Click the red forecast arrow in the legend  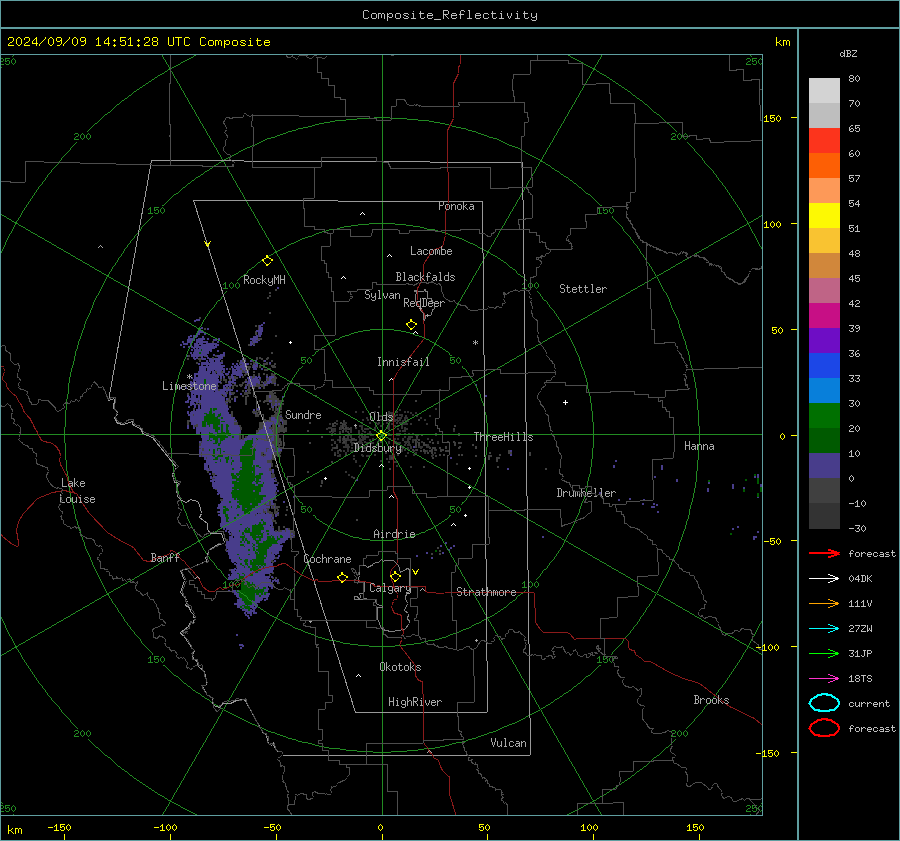pyautogui.click(x=824, y=553)
